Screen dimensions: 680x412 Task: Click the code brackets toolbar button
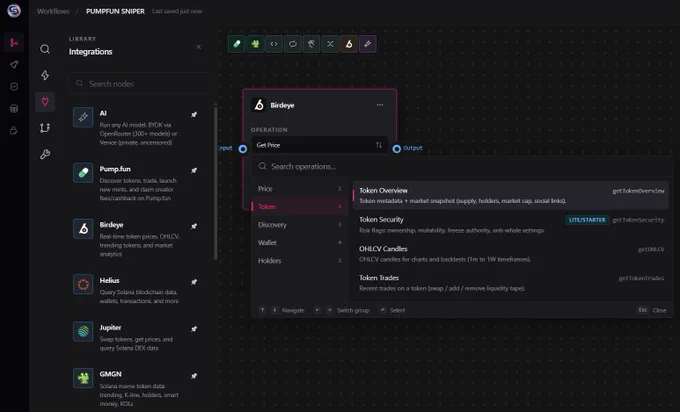pyautogui.click(x=274, y=44)
